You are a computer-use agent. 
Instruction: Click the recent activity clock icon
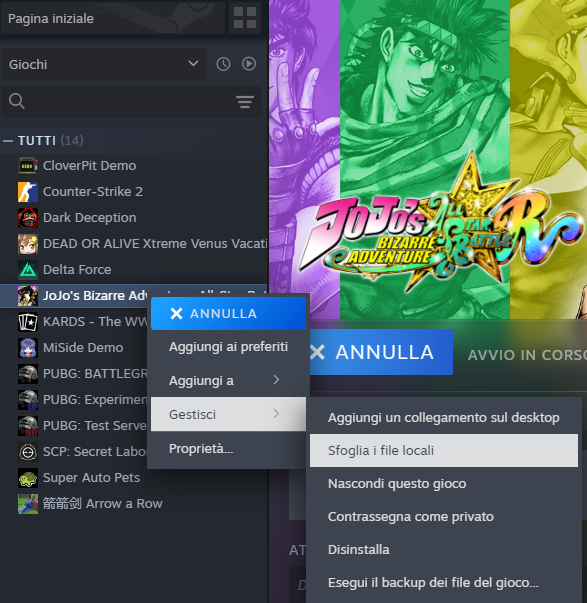pyautogui.click(x=223, y=64)
